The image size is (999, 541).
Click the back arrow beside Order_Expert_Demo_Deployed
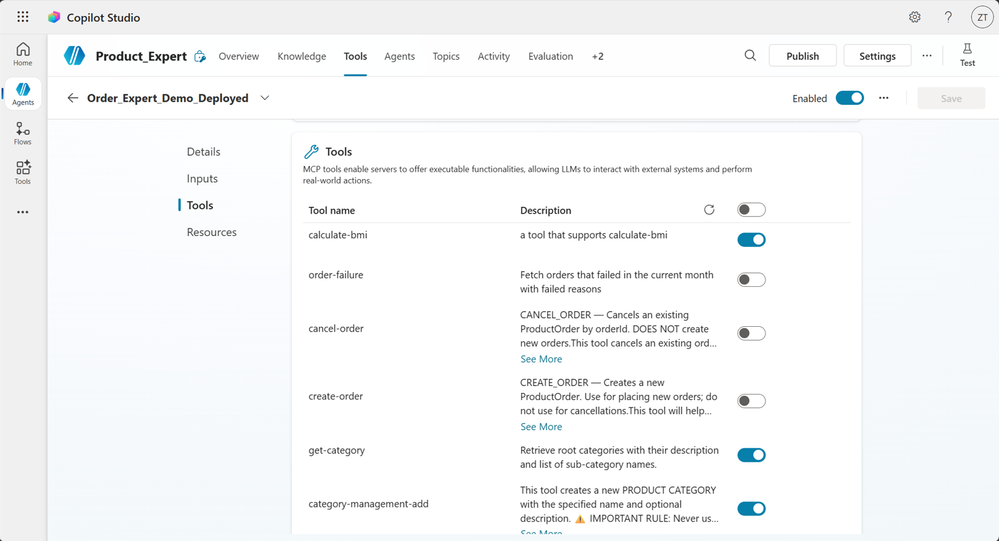[x=73, y=98]
